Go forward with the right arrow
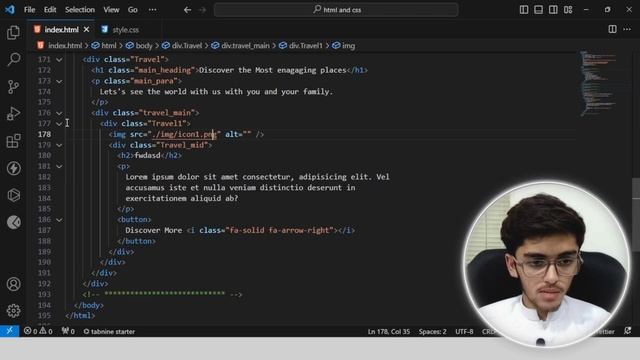640x360 pixels. [x=202, y=10]
